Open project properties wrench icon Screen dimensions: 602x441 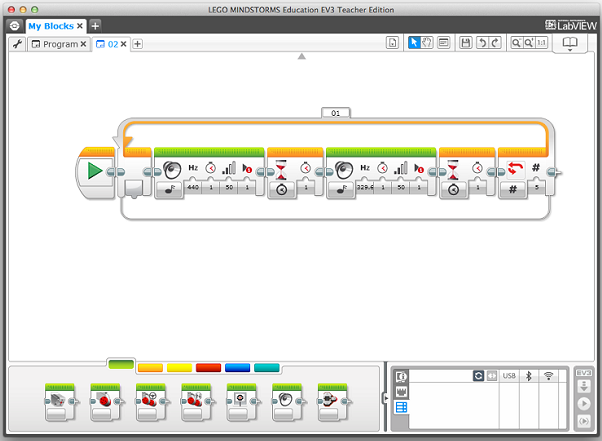[17, 44]
